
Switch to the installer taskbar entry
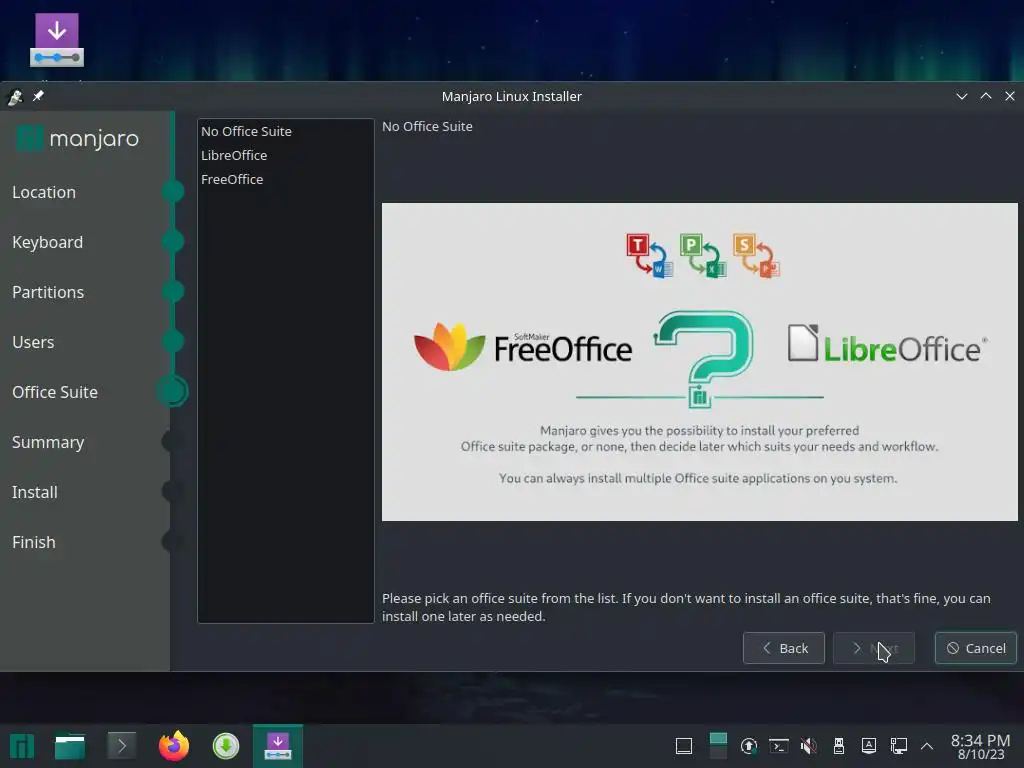(x=278, y=746)
